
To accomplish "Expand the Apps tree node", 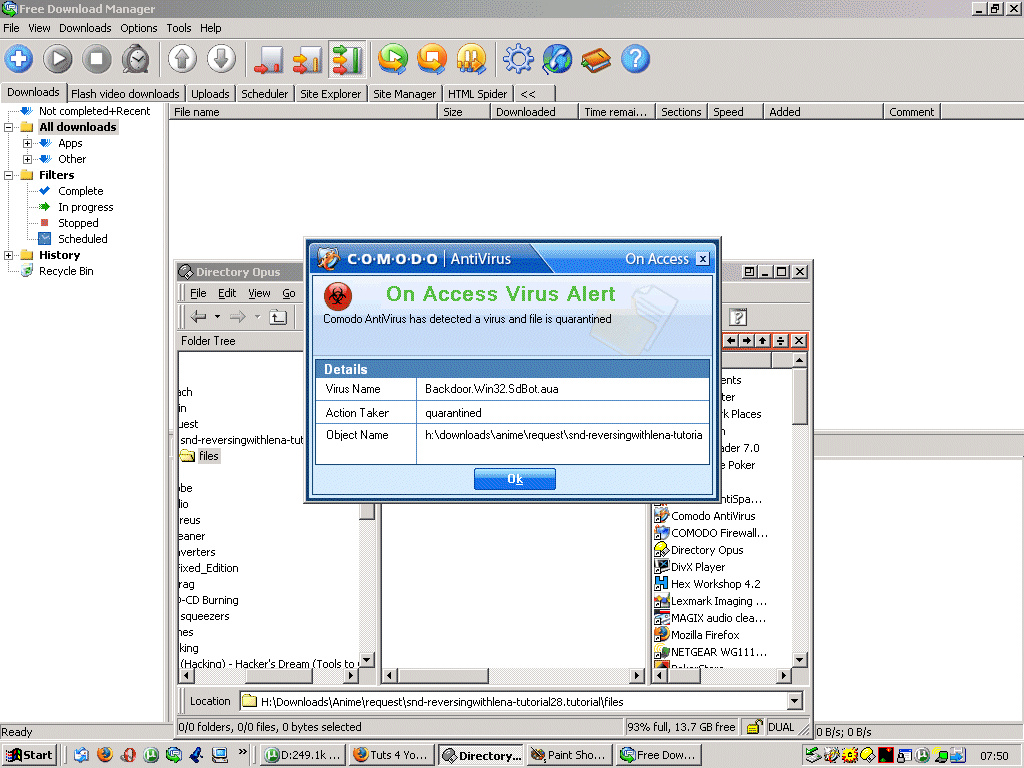I will (27, 143).
